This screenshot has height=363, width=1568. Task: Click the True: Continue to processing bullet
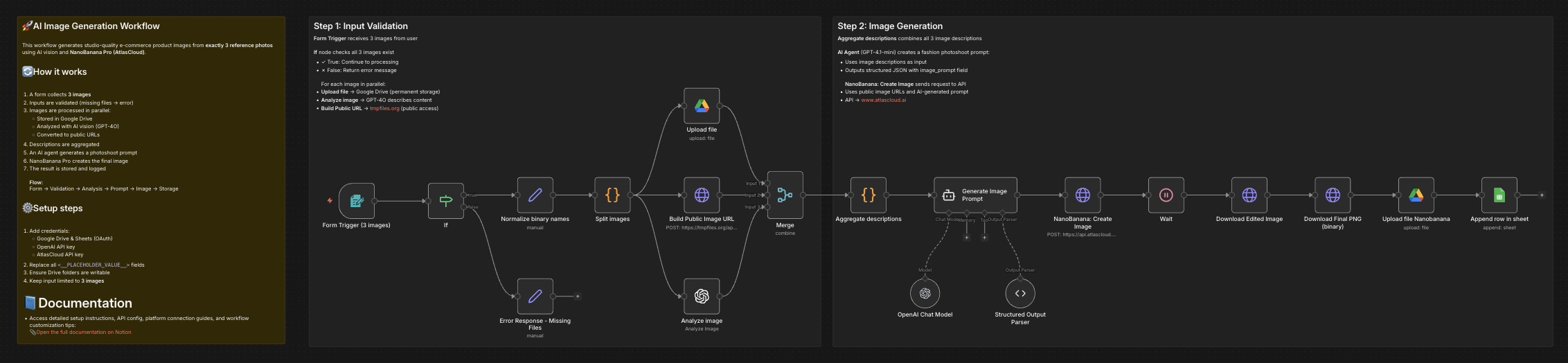[x=359, y=62]
